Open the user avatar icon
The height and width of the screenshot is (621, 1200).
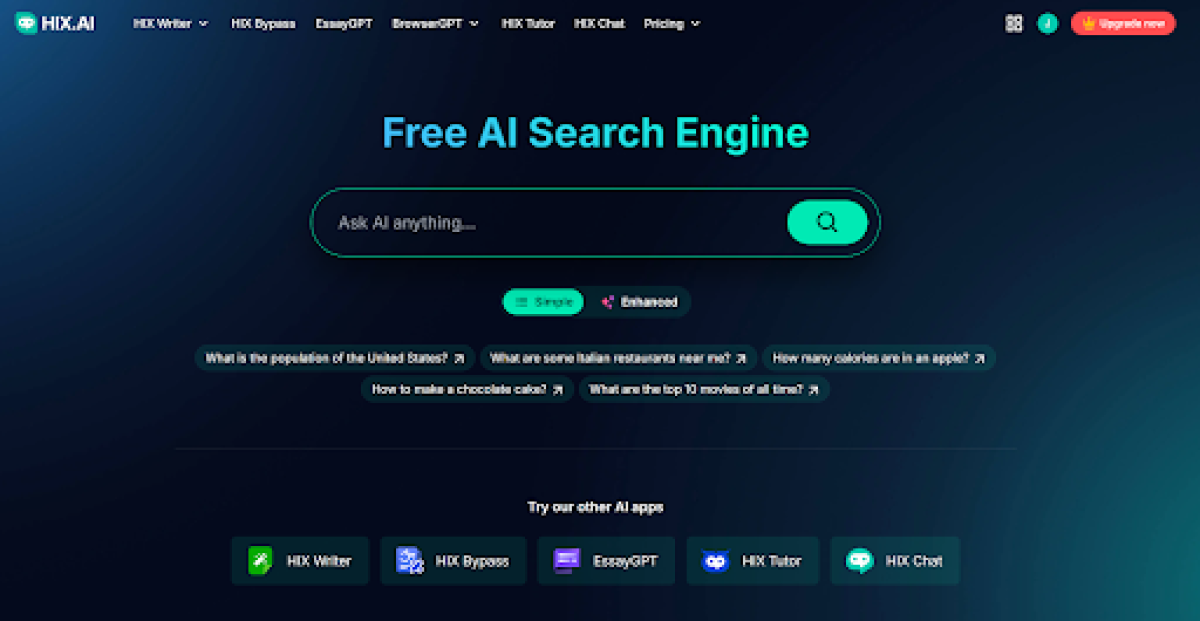click(x=1047, y=23)
